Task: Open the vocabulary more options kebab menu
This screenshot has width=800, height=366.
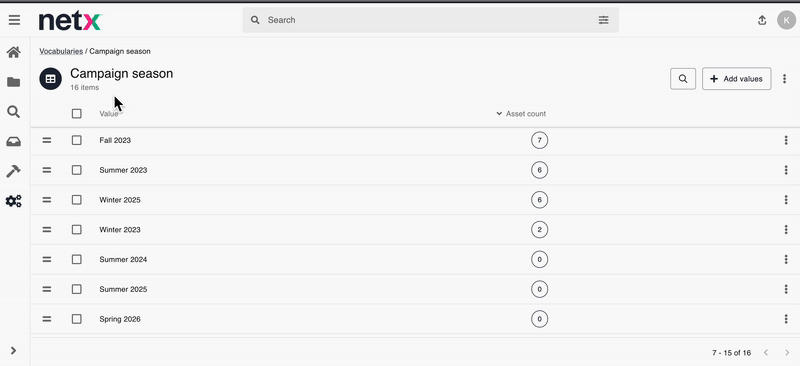Action: (x=784, y=79)
